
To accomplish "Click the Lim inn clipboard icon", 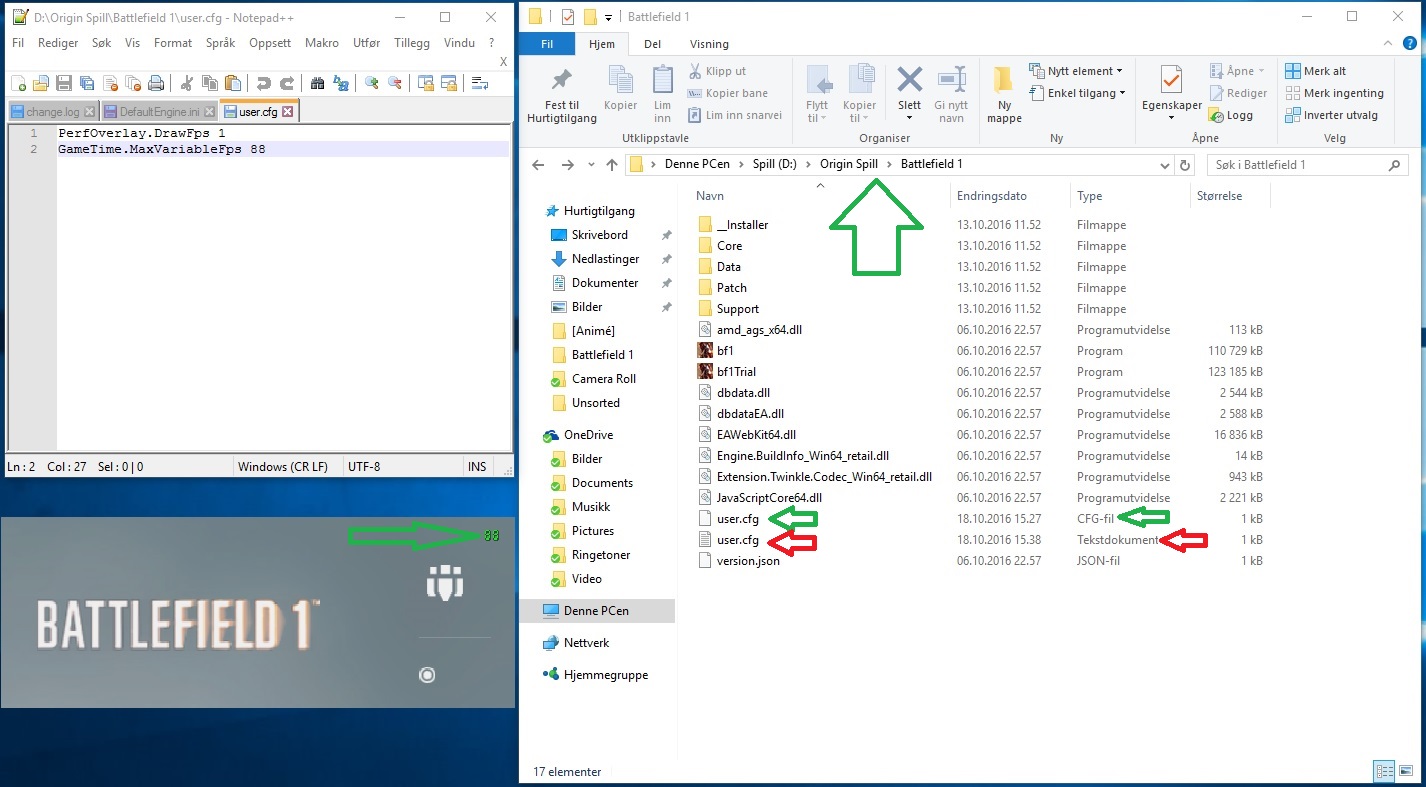I will [662, 80].
